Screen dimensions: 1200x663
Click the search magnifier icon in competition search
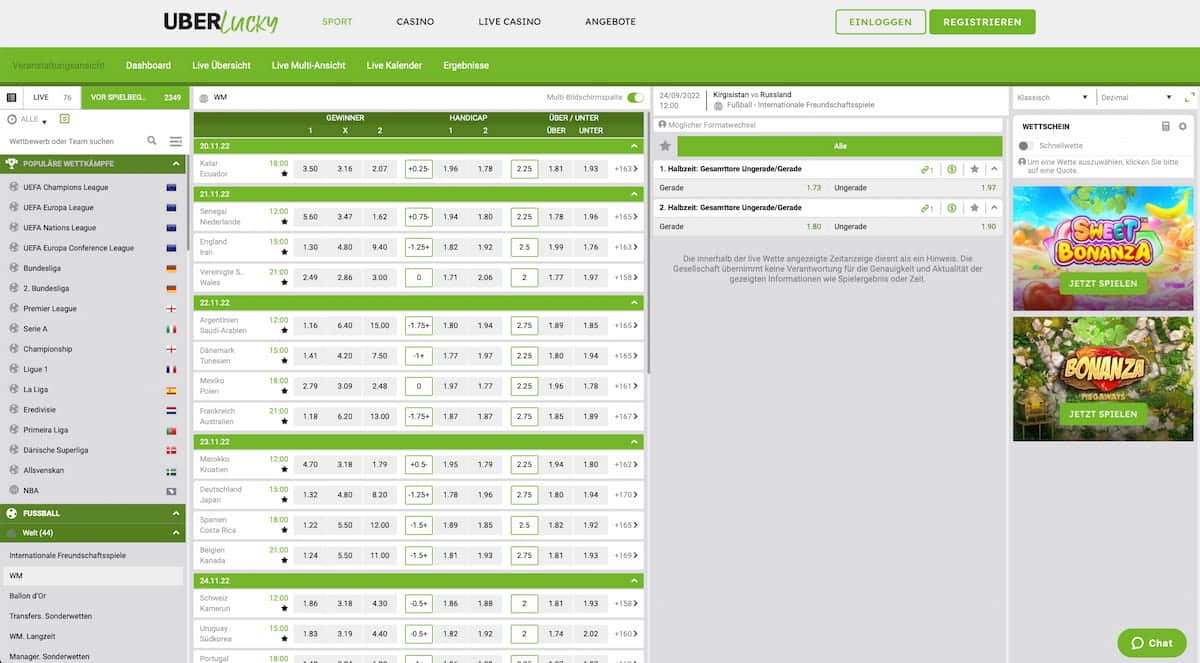pyautogui.click(x=152, y=141)
